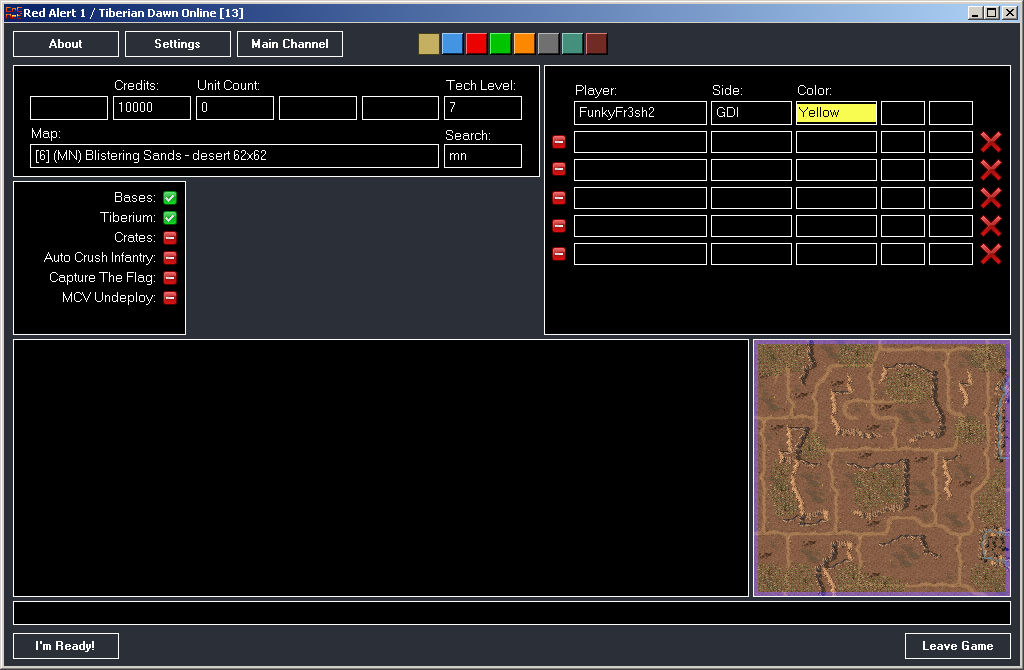Open the Side dropdown showing GDI
The height and width of the screenshot is (670, 1024).
751,113
